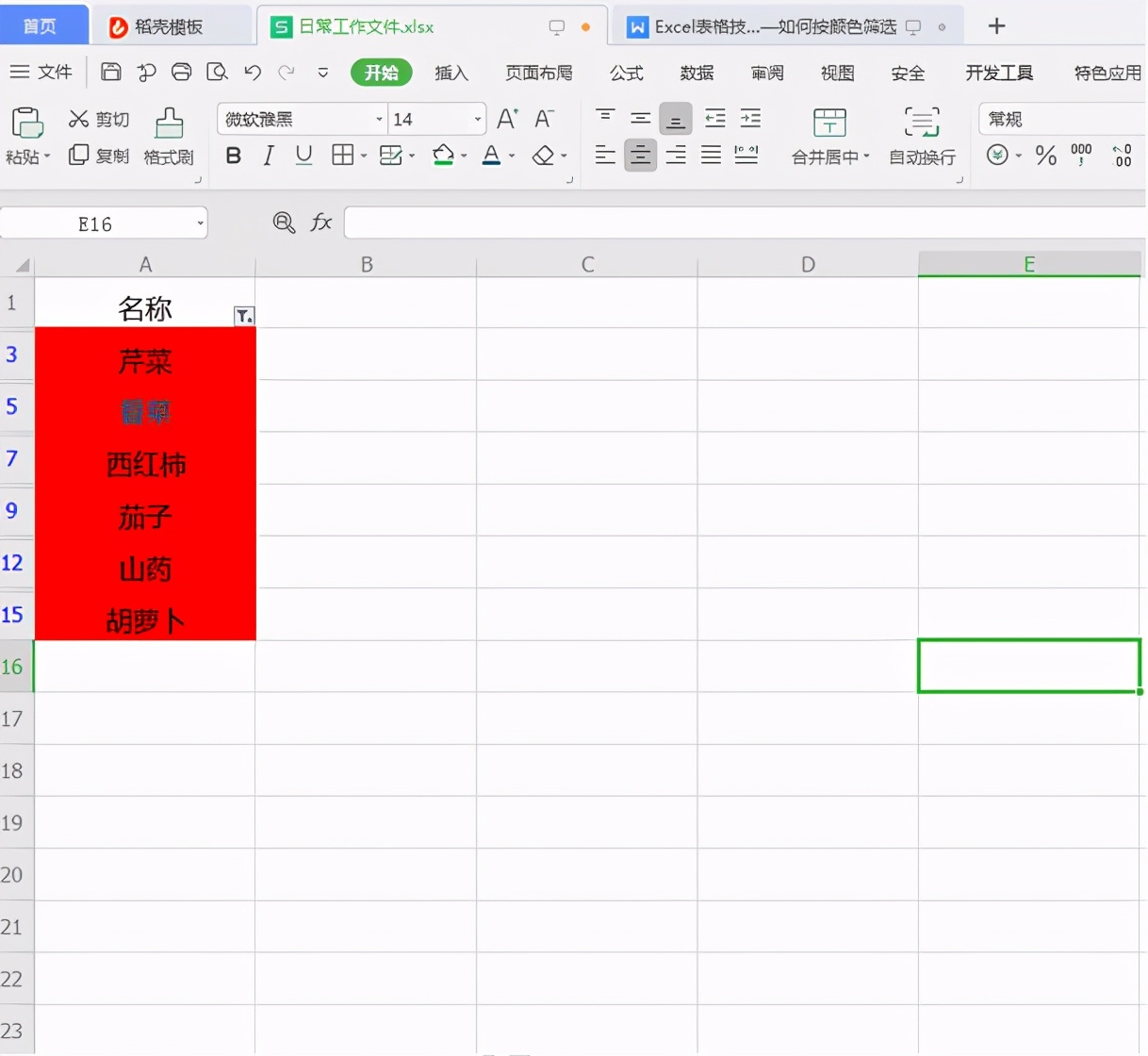Image resolution: width=1148 pixels, height=1056 pixels.
Task: Click the Align Bottom icon
Action: click(676, 119)
